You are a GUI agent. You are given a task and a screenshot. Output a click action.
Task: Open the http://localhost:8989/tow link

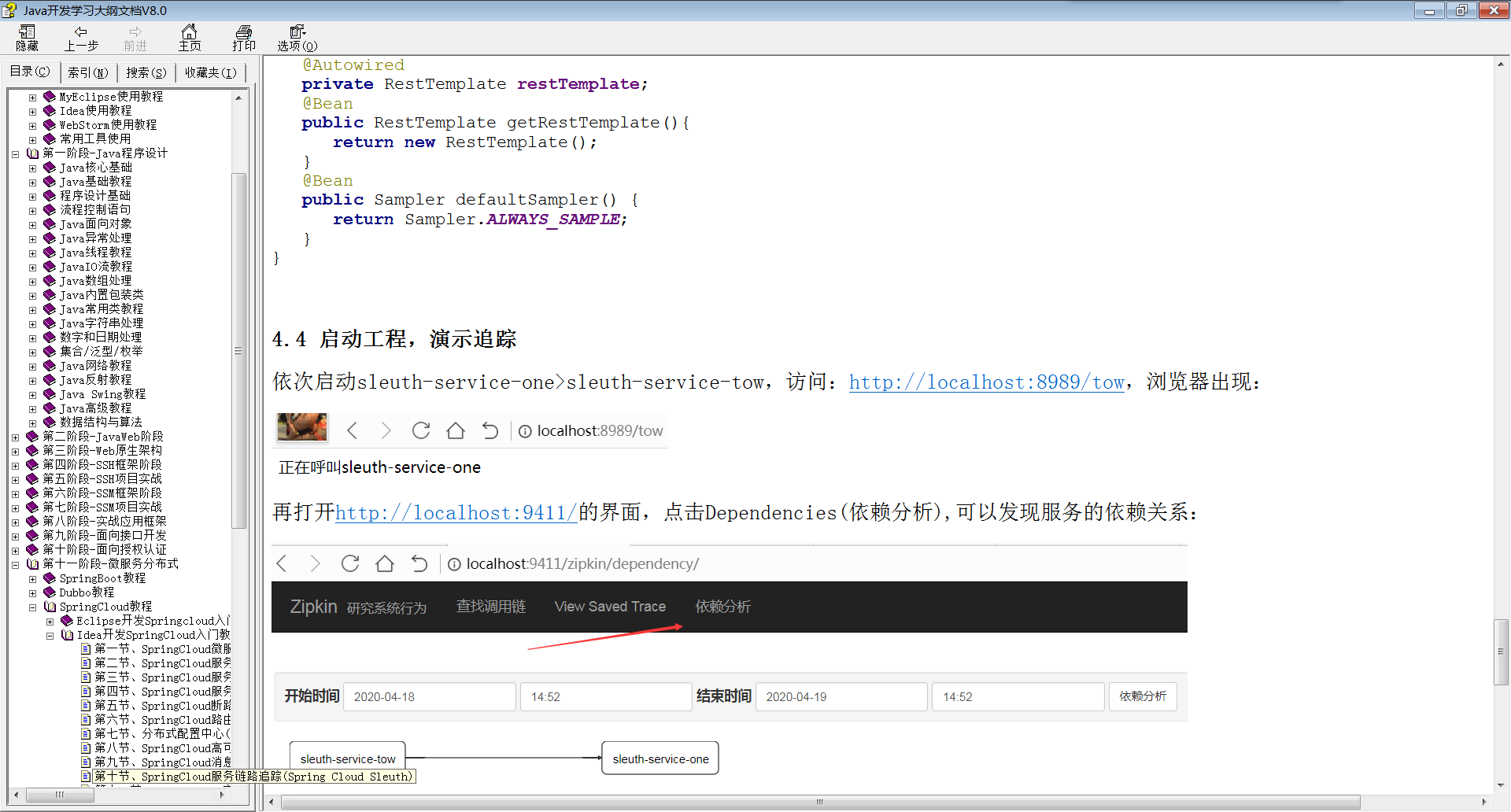[985, 382]
